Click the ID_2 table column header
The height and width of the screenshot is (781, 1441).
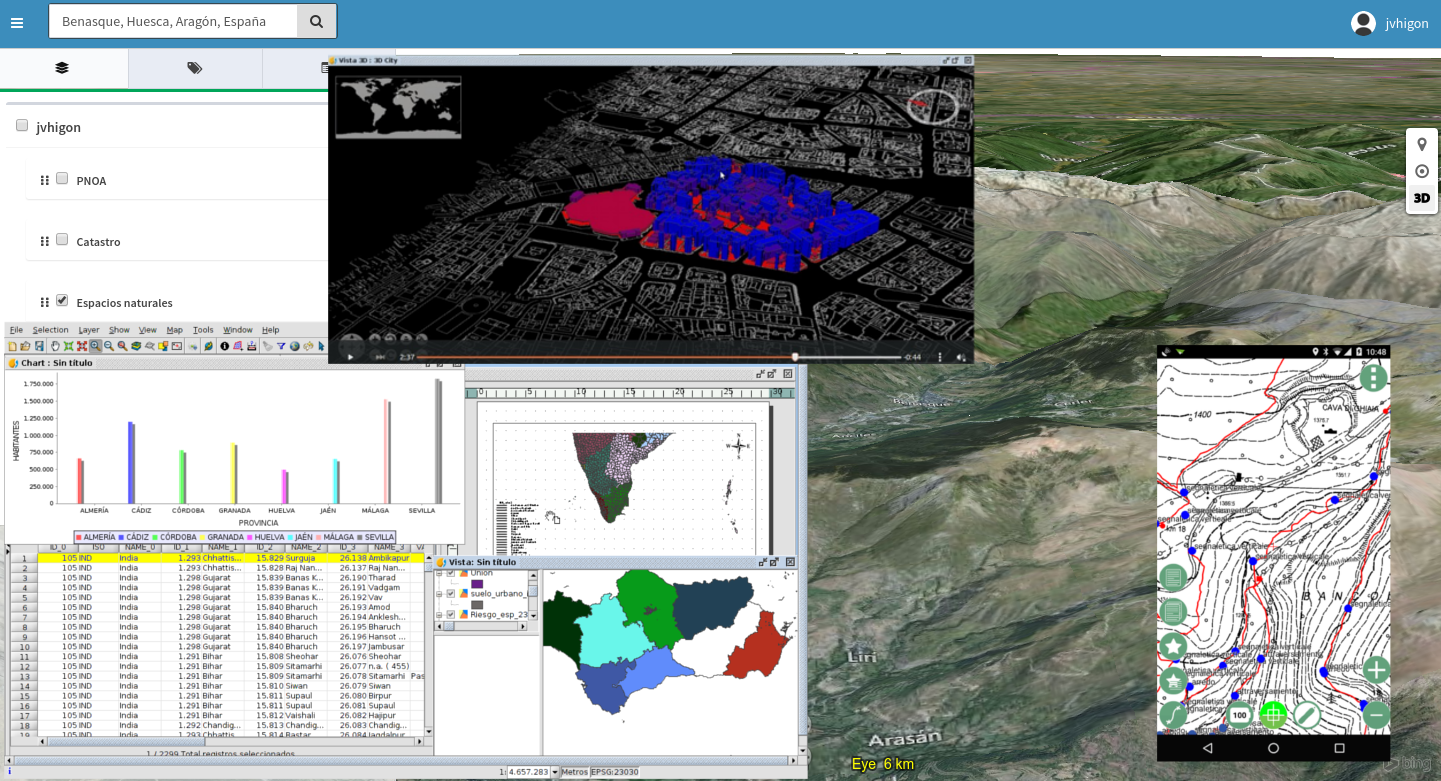(263, 547)
